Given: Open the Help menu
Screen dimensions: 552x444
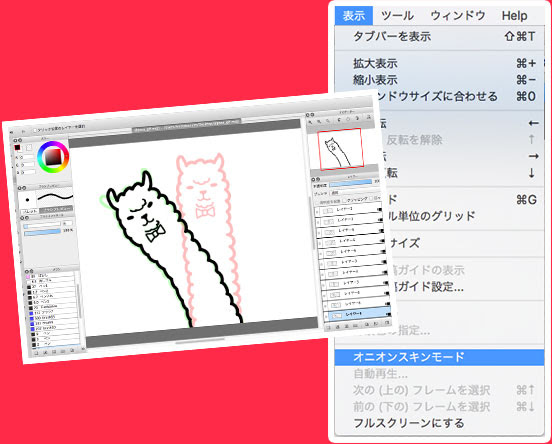Looking at the screenshot, I should click(x=514, y=16).
